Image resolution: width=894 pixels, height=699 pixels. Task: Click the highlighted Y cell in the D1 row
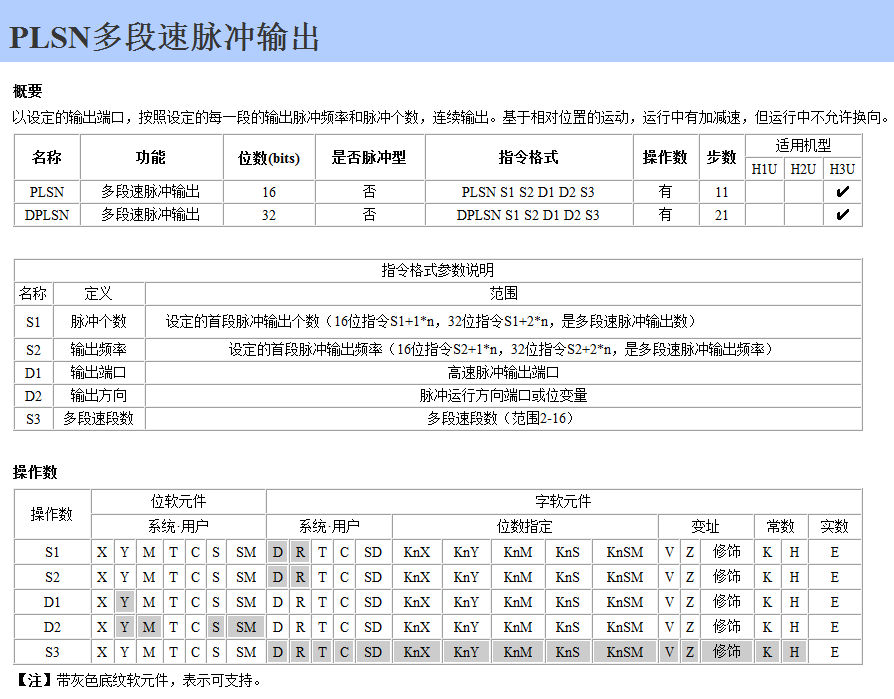(124, 602)
